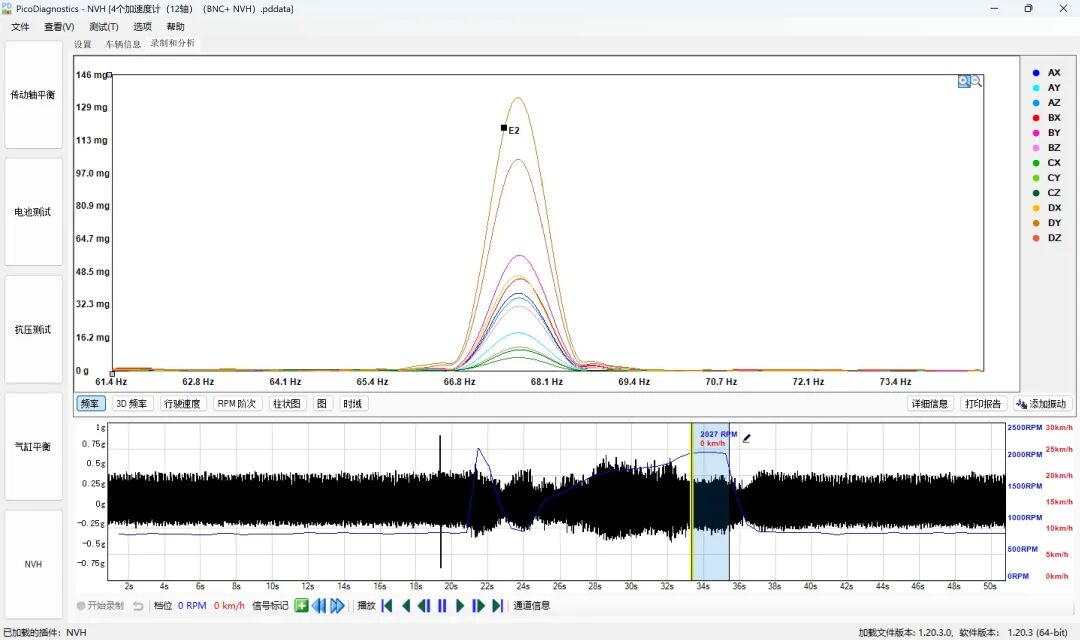Step one frame backward
This screenshot has width=1080, height=640.
(x=424, y=606)
